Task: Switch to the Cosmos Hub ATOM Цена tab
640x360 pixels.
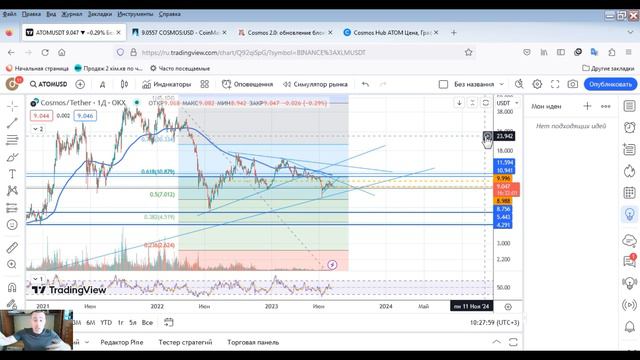Action: [x=391, y=32]
